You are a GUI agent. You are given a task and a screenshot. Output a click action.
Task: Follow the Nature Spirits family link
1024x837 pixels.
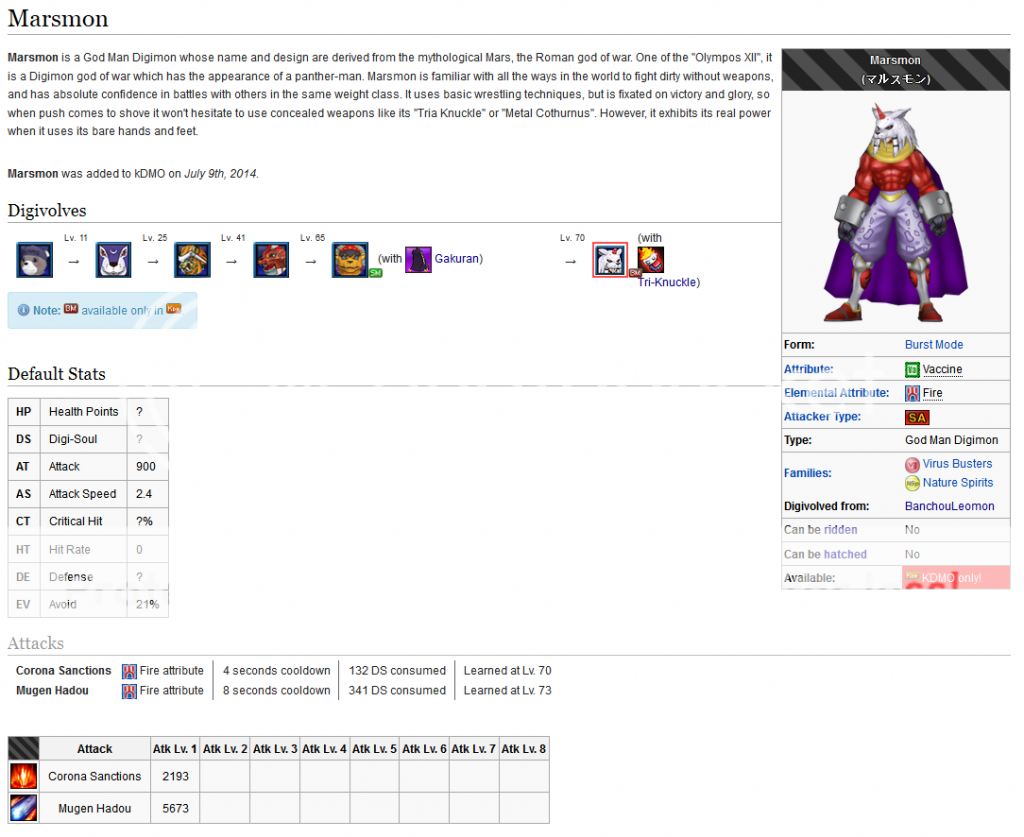(957, 483)
